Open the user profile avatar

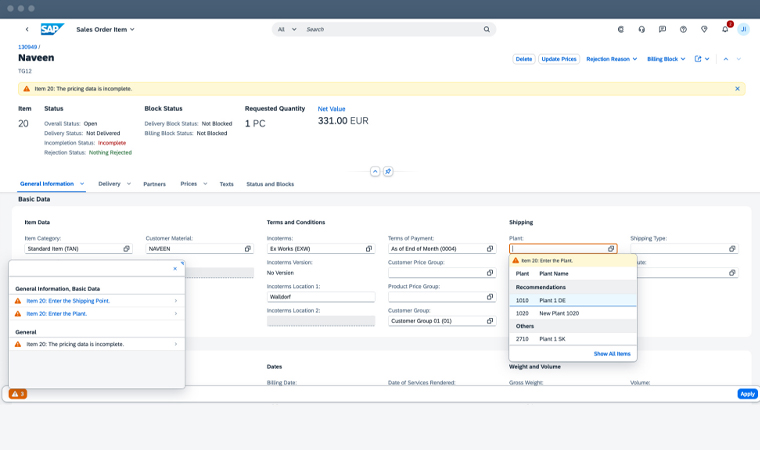(743, 29)
